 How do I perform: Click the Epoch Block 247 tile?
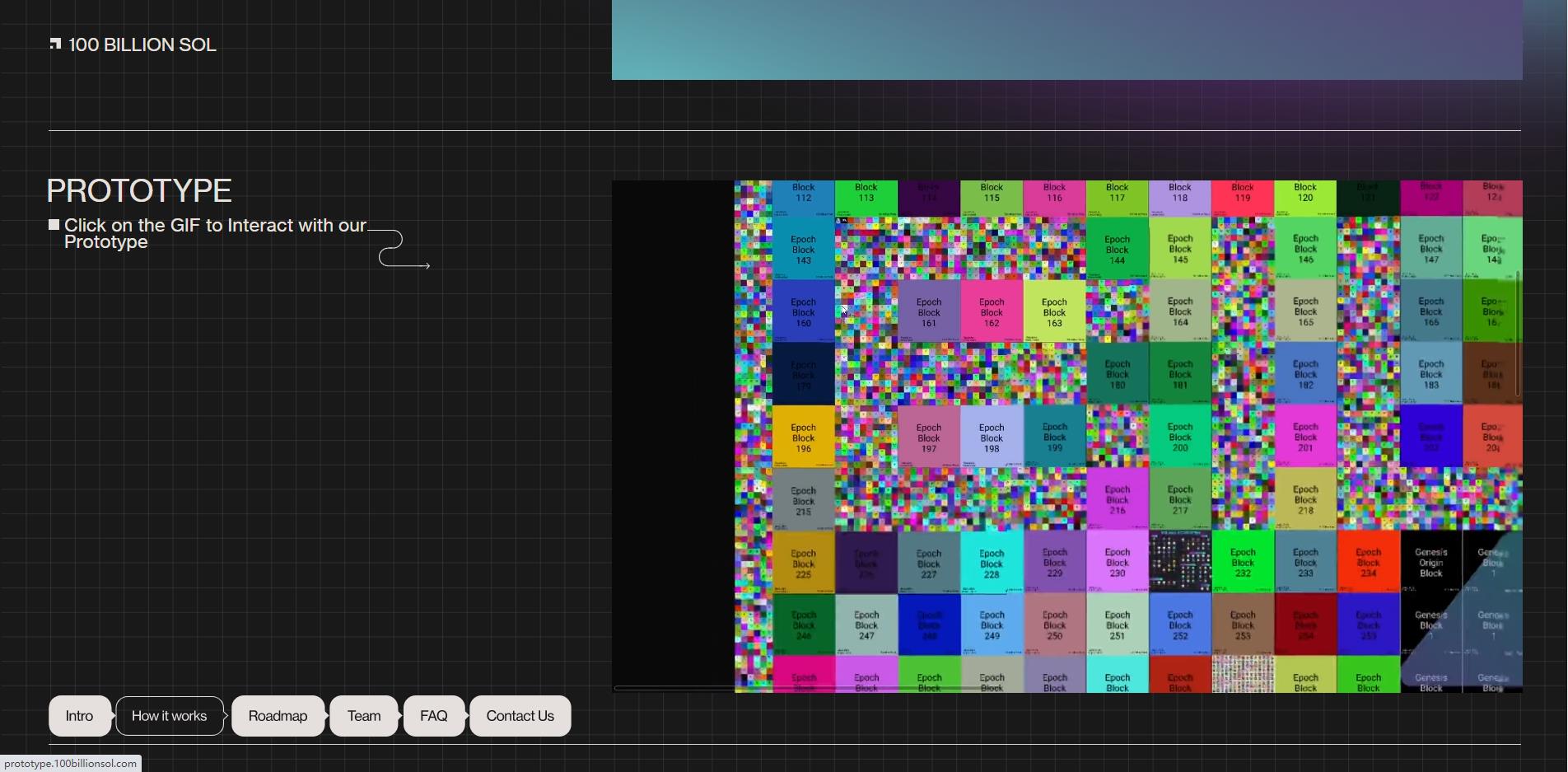[x=866, y=625]
